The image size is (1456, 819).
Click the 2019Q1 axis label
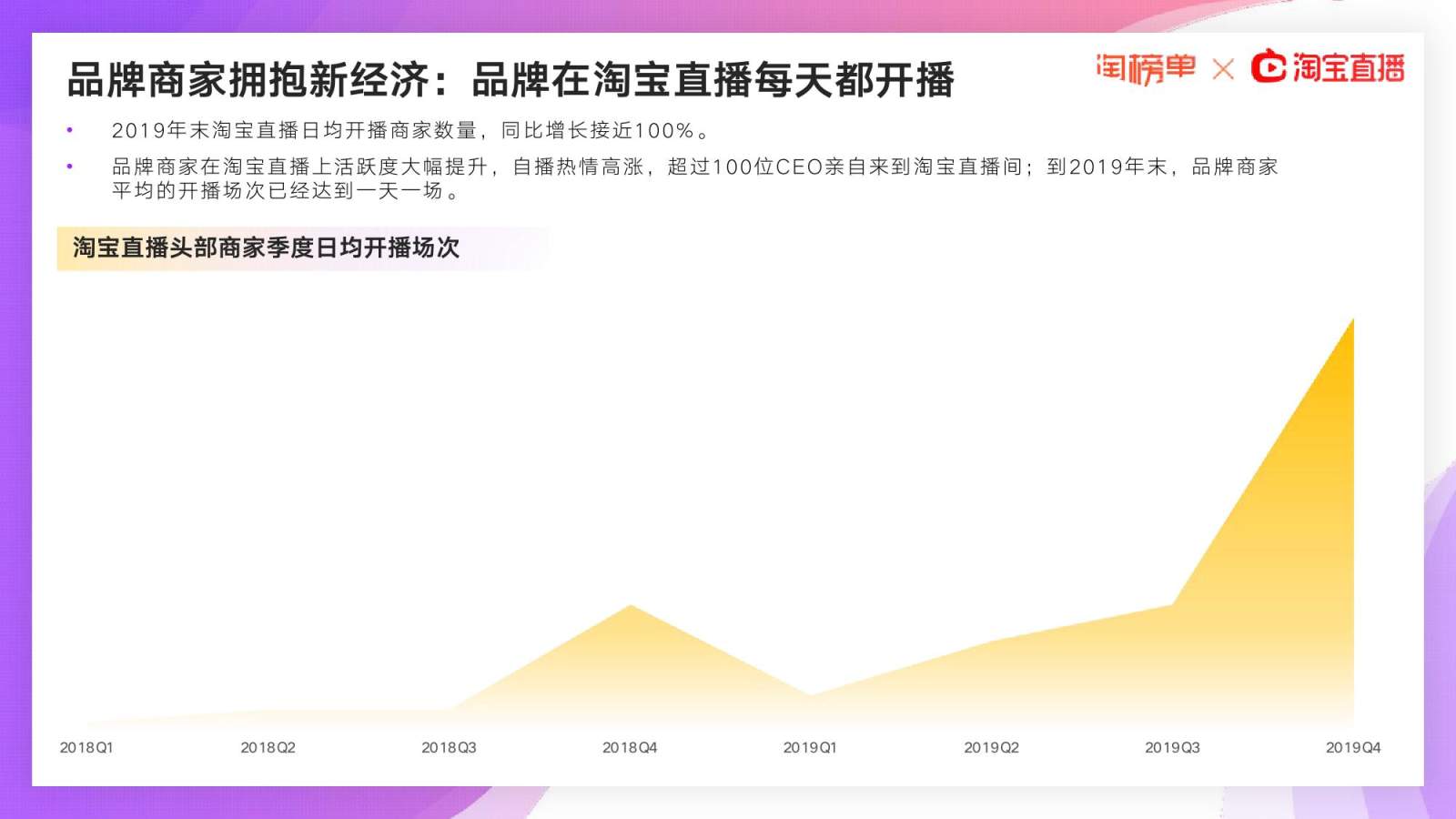point(810,747)
